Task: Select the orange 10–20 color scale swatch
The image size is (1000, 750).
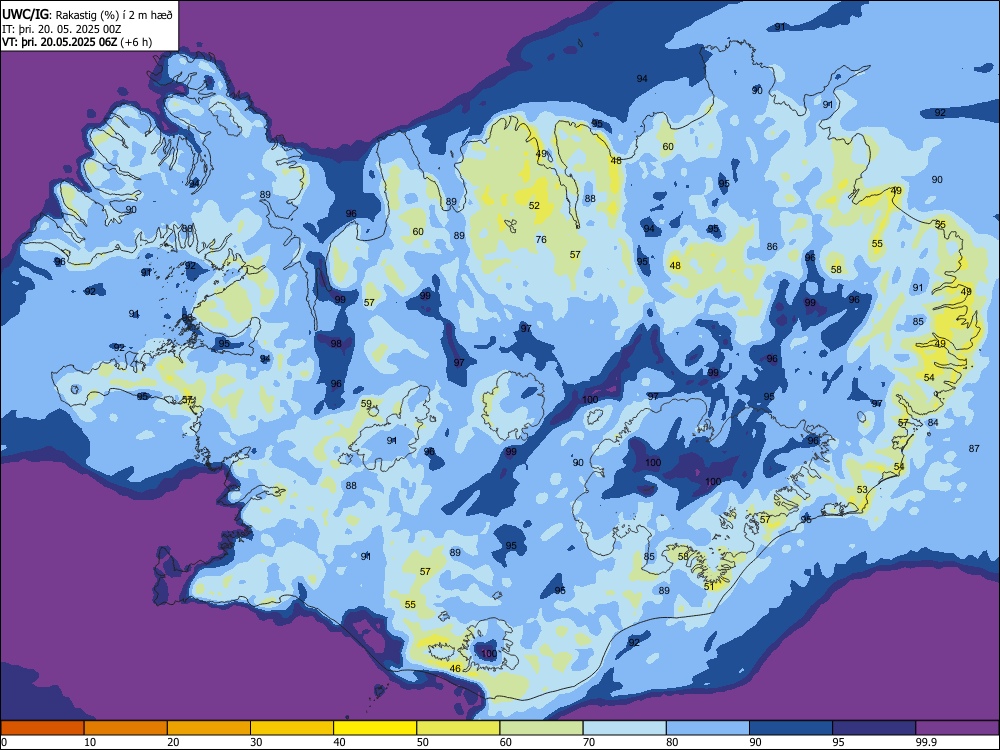Action: [x=126, y=728]
